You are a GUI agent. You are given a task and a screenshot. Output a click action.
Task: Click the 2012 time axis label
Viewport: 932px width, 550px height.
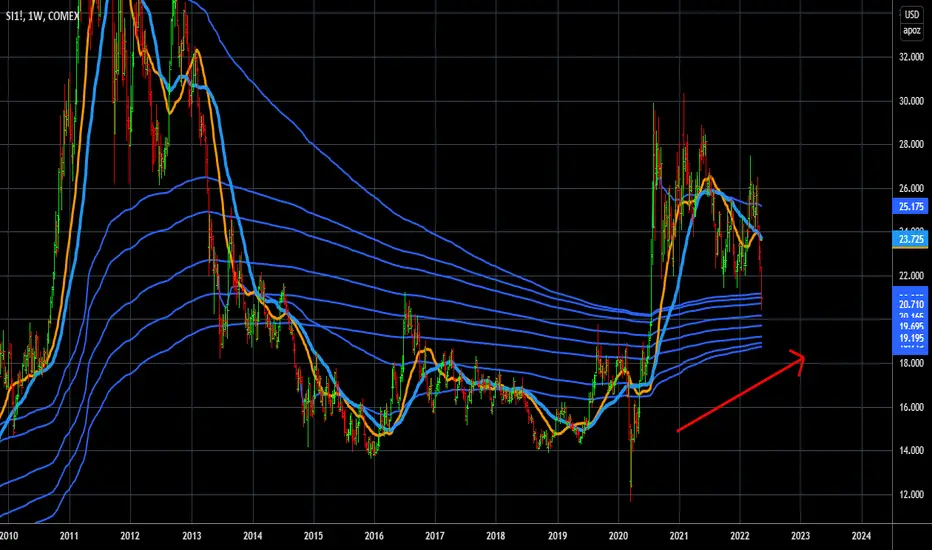[130, 536]
